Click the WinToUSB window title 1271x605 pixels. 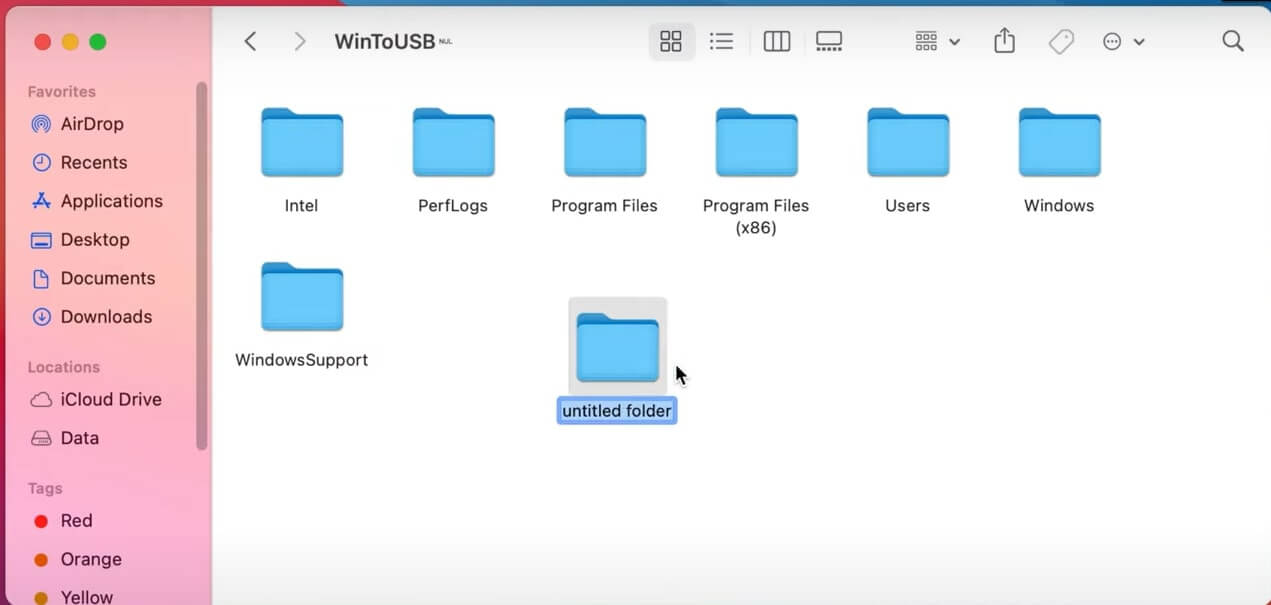[x=384, y=41]
